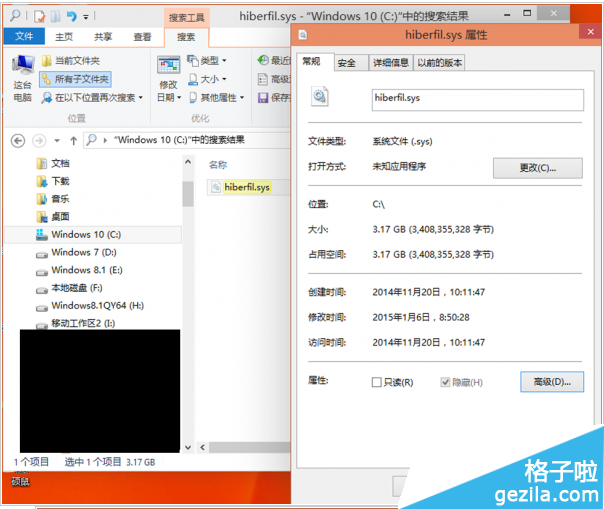Select Windows 10 (C:) drive
Viewport: 604px width, 509px height.
(x=93, y=235)
